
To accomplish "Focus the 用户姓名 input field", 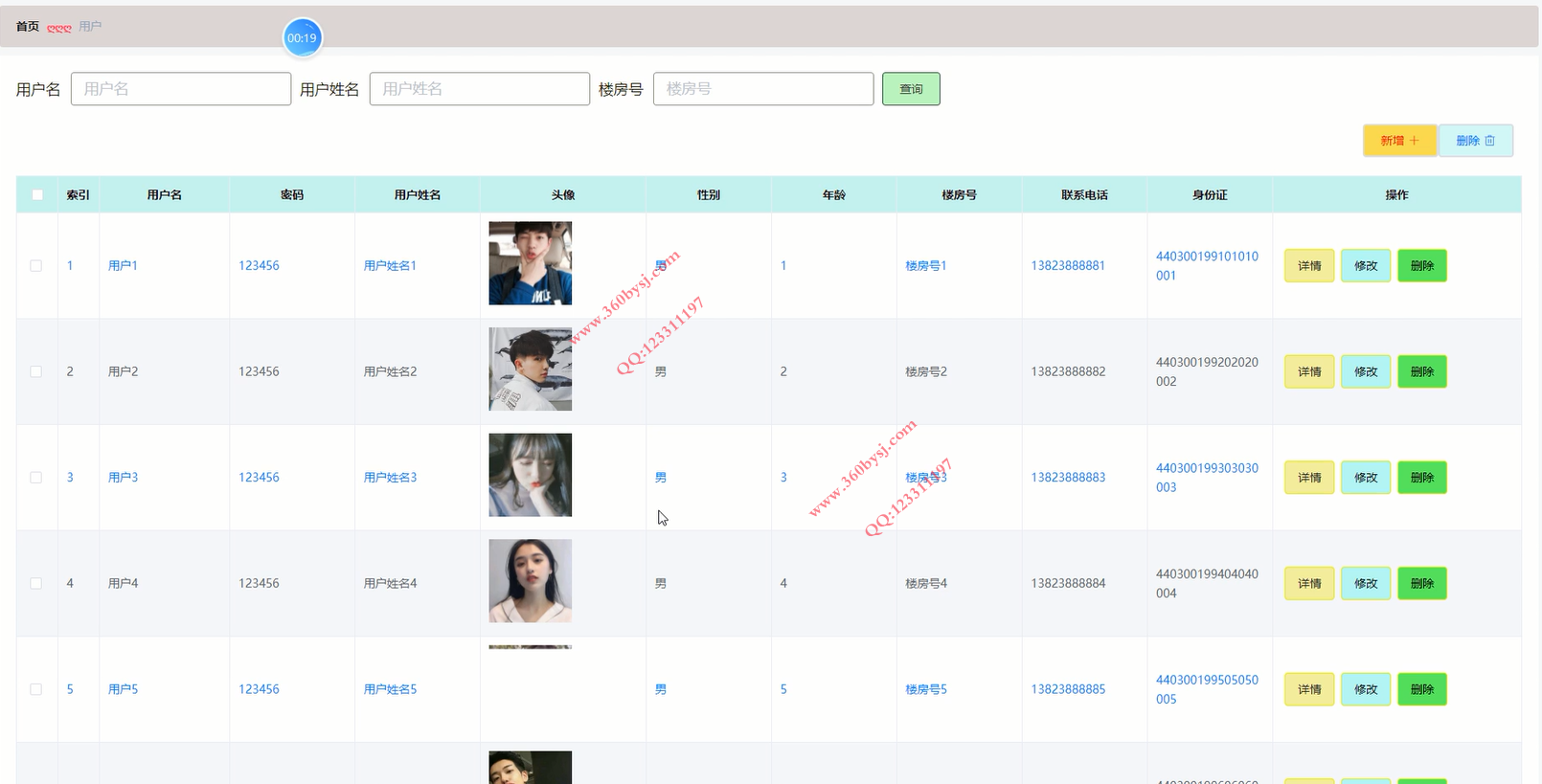I will (x=480, y=89).
